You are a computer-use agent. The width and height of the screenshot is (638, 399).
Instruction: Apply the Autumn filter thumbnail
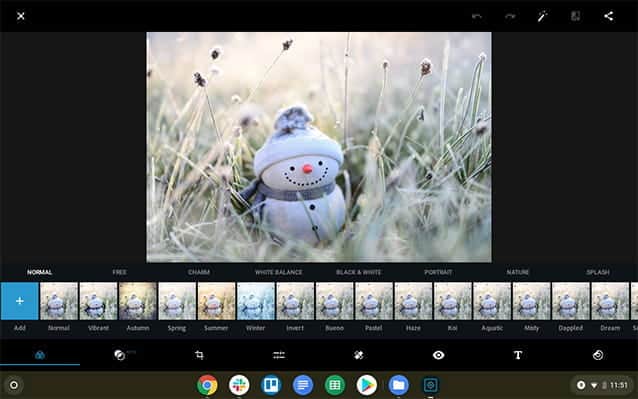point(138,301)
